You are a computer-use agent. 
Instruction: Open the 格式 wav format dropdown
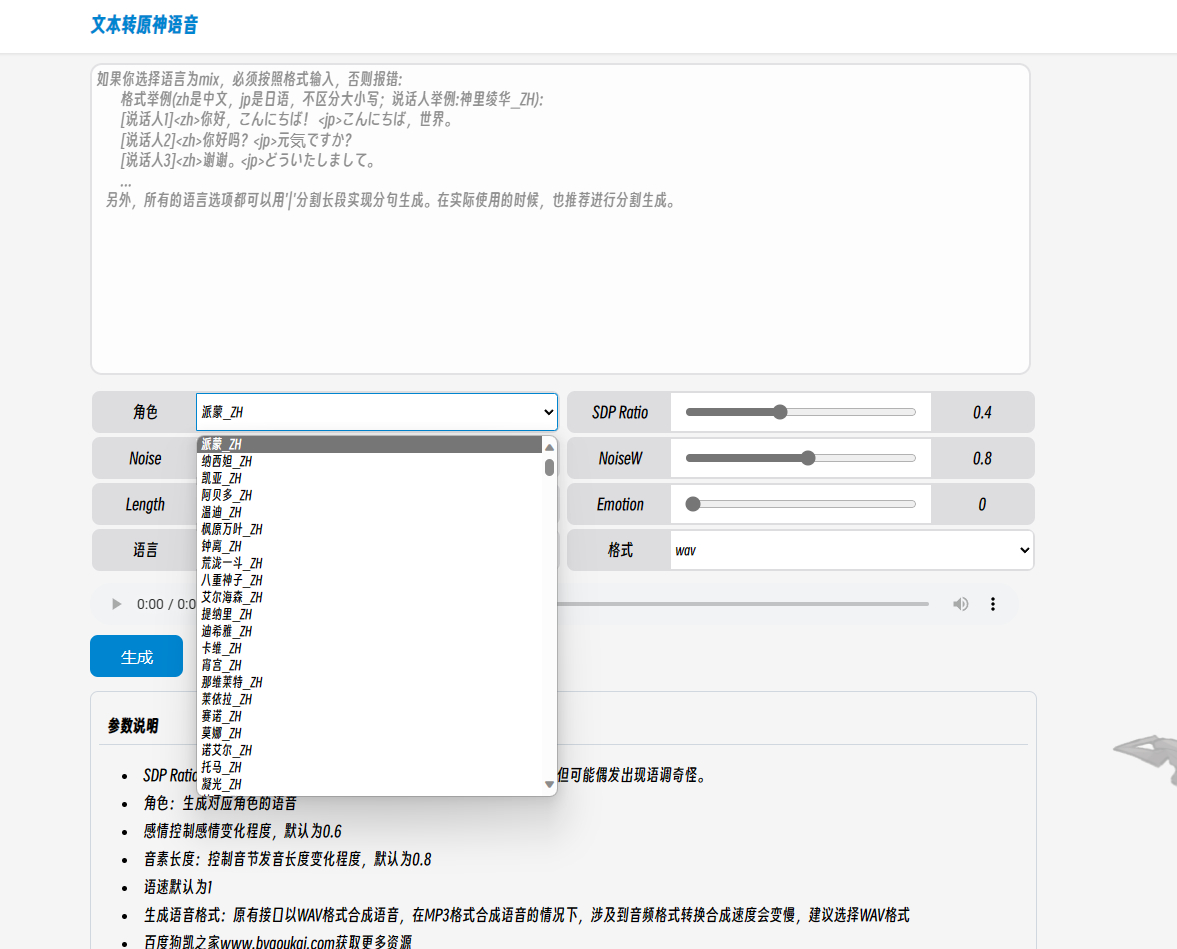click(852, 550)
